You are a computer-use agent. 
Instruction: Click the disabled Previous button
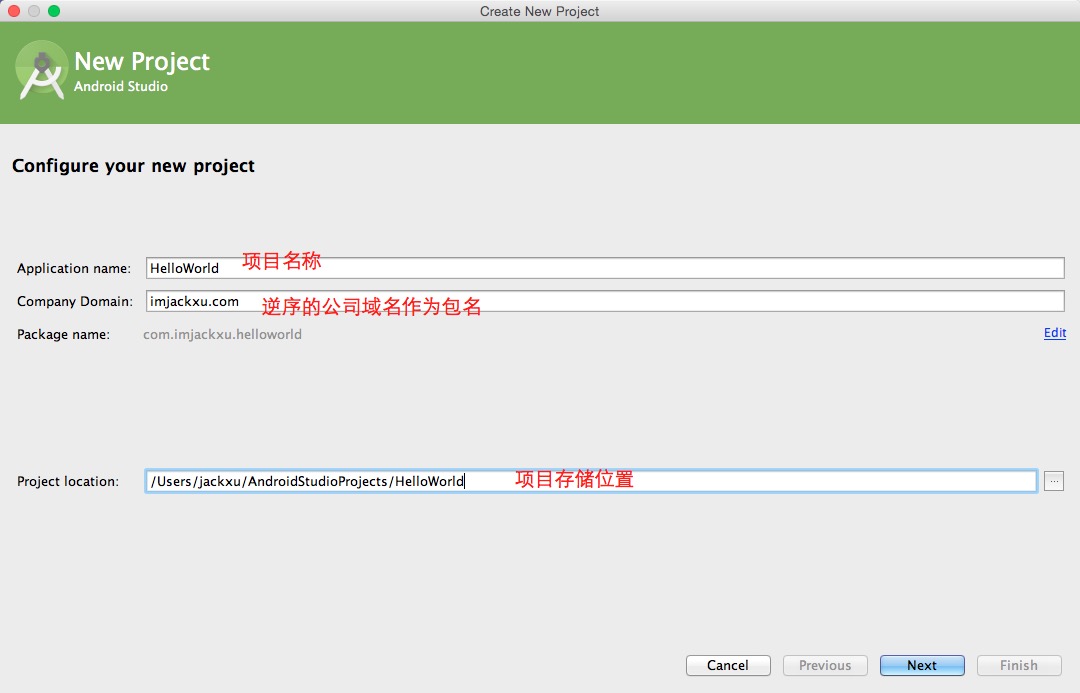tap(825, 665)
